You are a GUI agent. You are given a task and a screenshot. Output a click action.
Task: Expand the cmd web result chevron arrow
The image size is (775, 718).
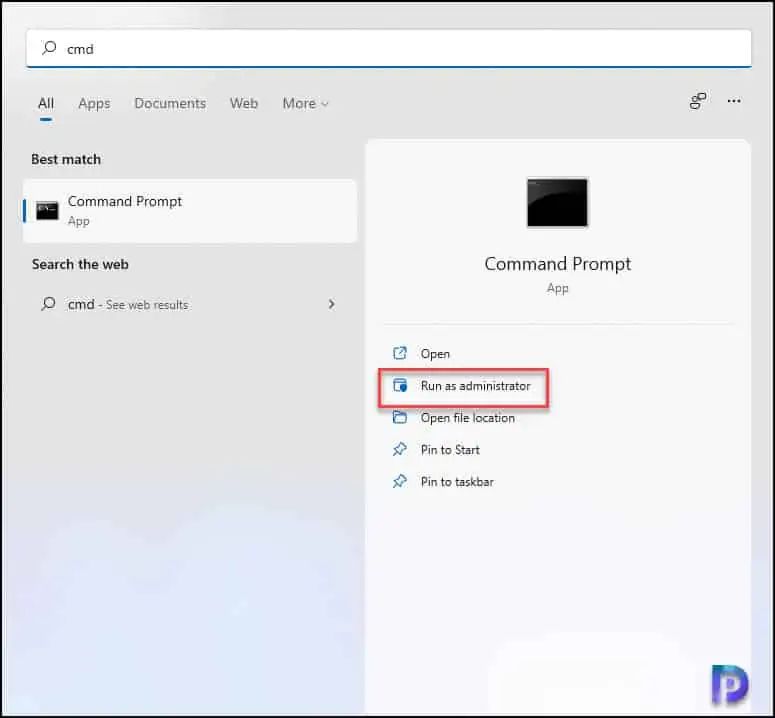(331, 304)
